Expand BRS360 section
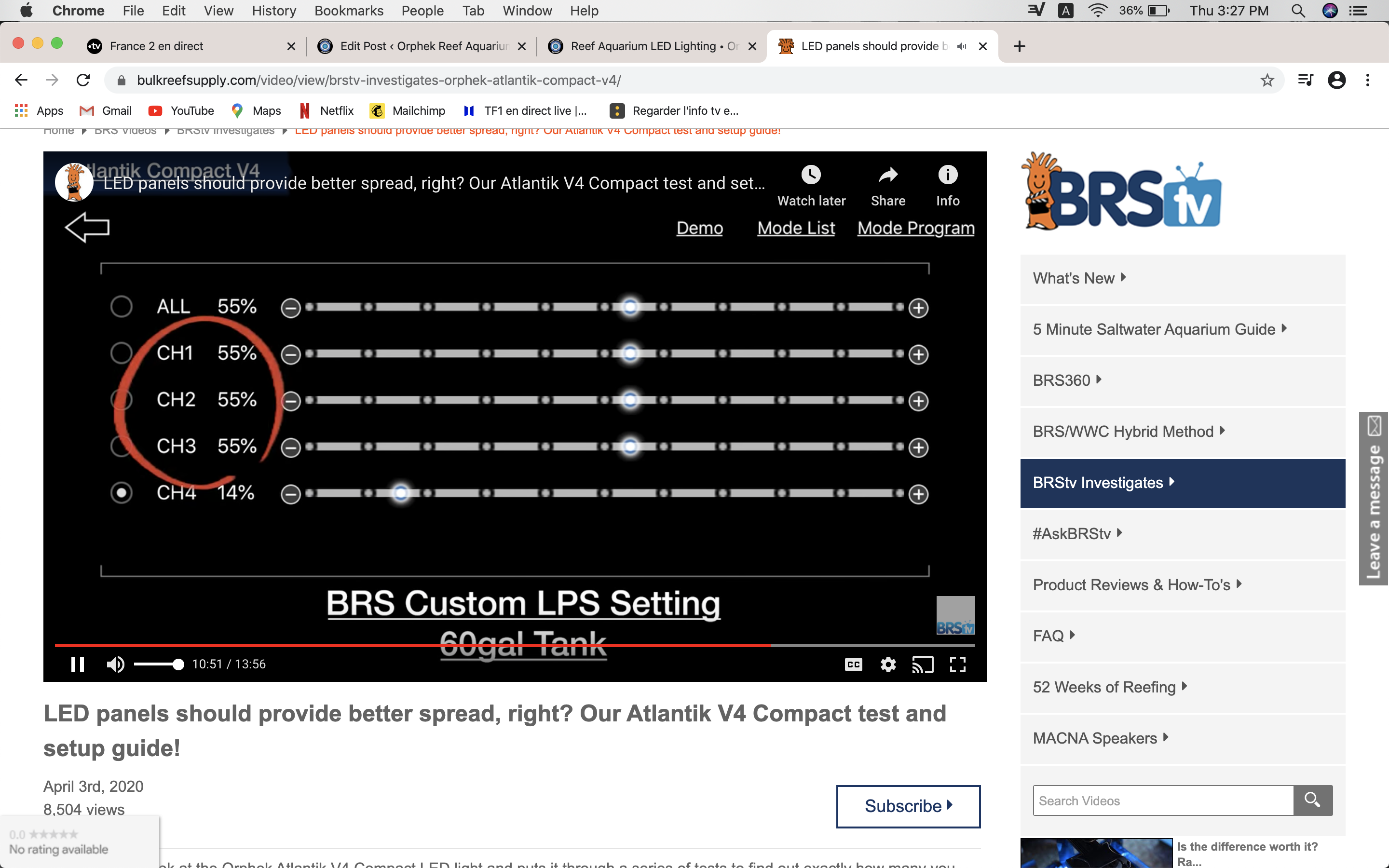The width and height of the screenshot is (1389, 868). (x=1183, y=380)
